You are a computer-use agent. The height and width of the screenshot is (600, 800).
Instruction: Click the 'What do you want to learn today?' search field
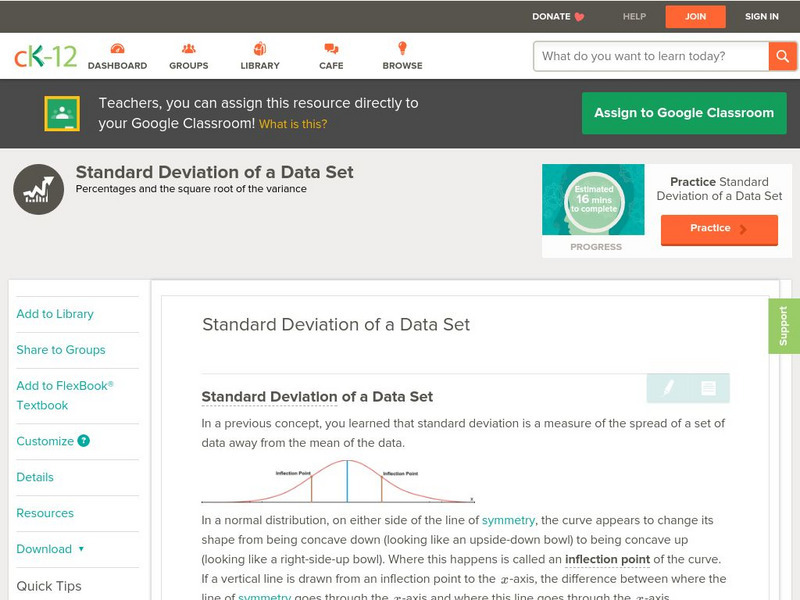(x=651, y=56)
